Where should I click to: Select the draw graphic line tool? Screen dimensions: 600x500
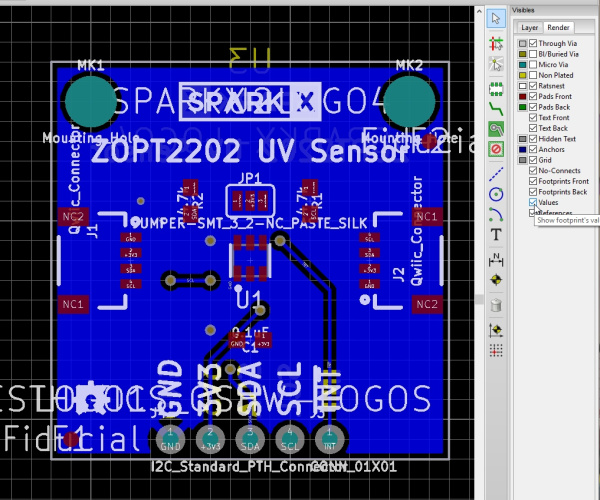tap(496, 174)
